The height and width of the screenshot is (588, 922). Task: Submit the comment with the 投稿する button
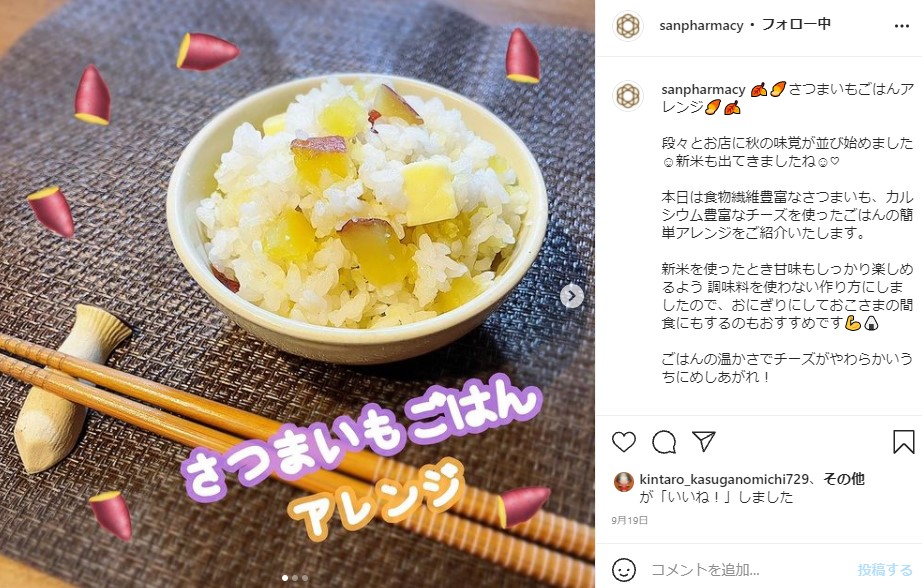pos(884,569)
